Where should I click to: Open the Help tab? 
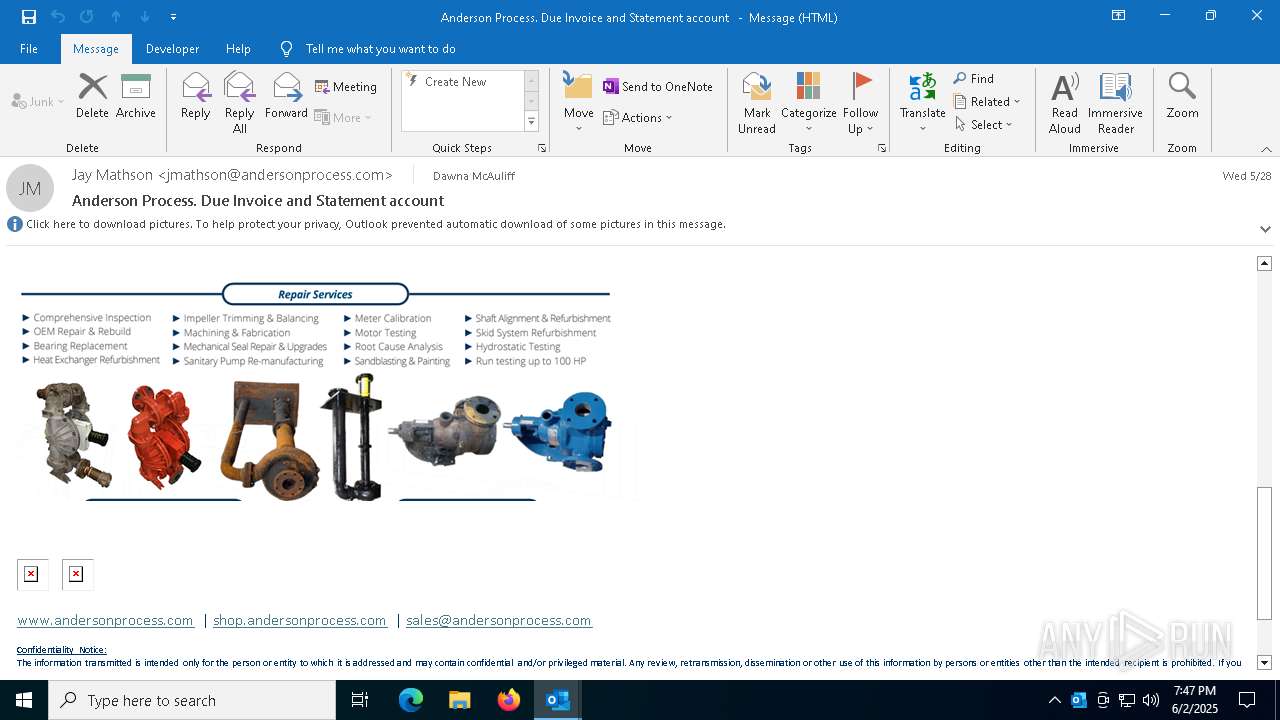[x=238, y=49]
